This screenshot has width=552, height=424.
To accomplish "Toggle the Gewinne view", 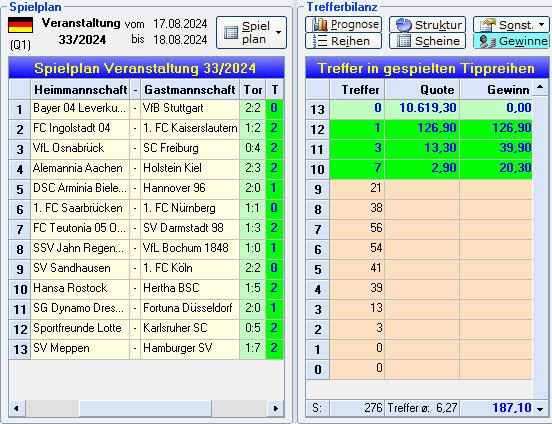I will tap(511, 41).
